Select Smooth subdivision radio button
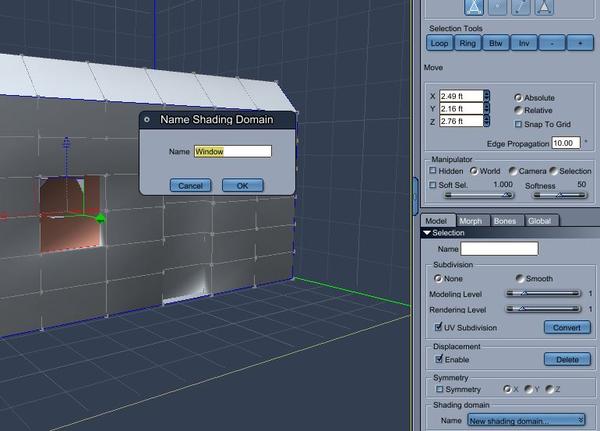This screenshot has width=600, height=431. click(519, 278)
